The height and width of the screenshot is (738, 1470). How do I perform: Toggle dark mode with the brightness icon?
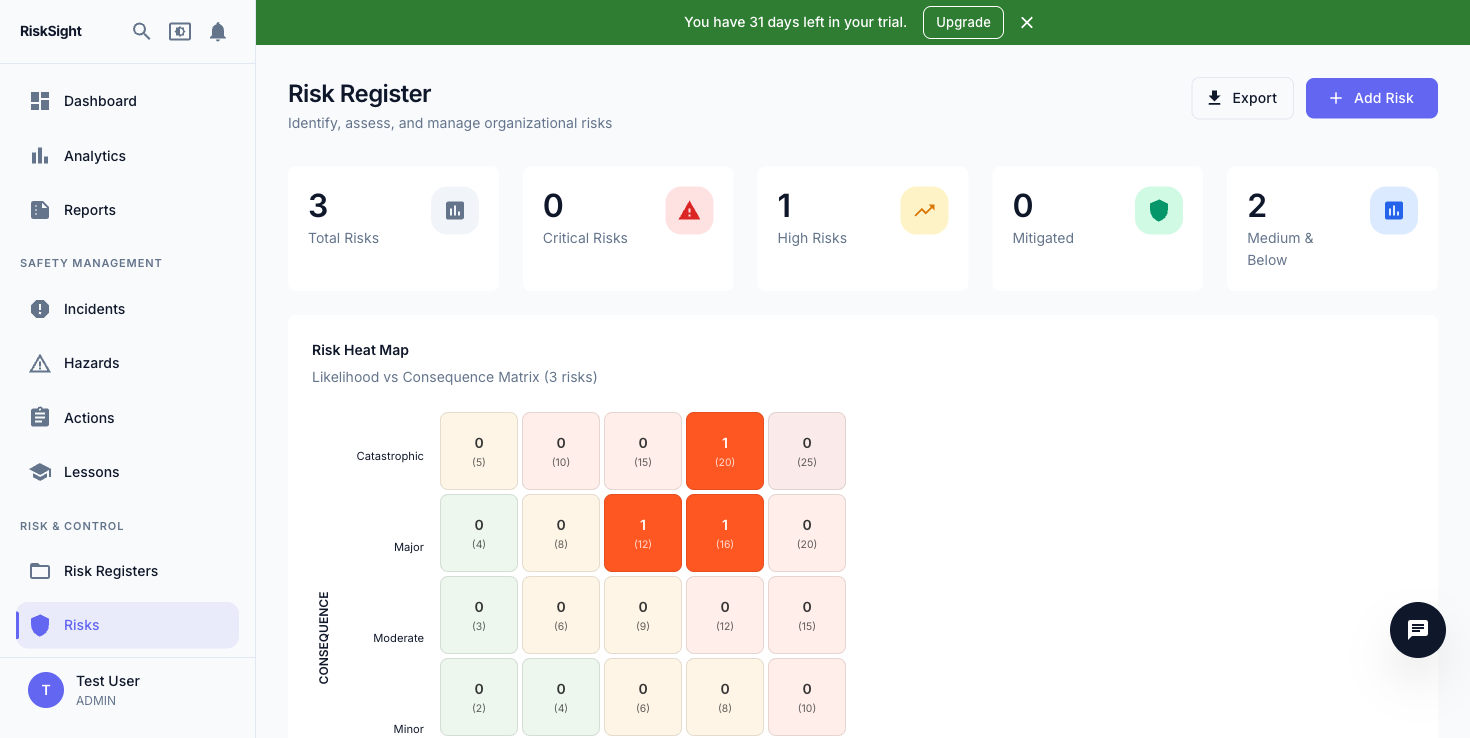[180, 31]
